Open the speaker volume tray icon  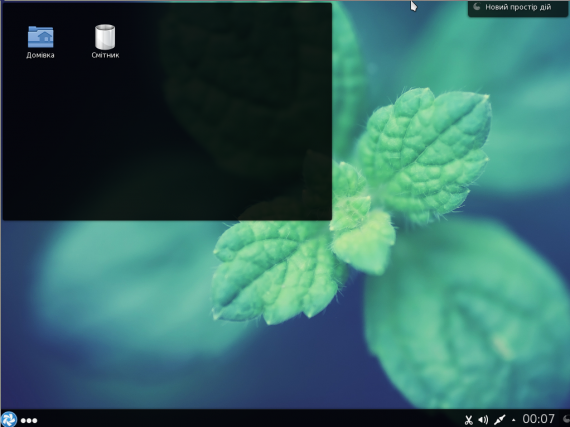point(483,420)
